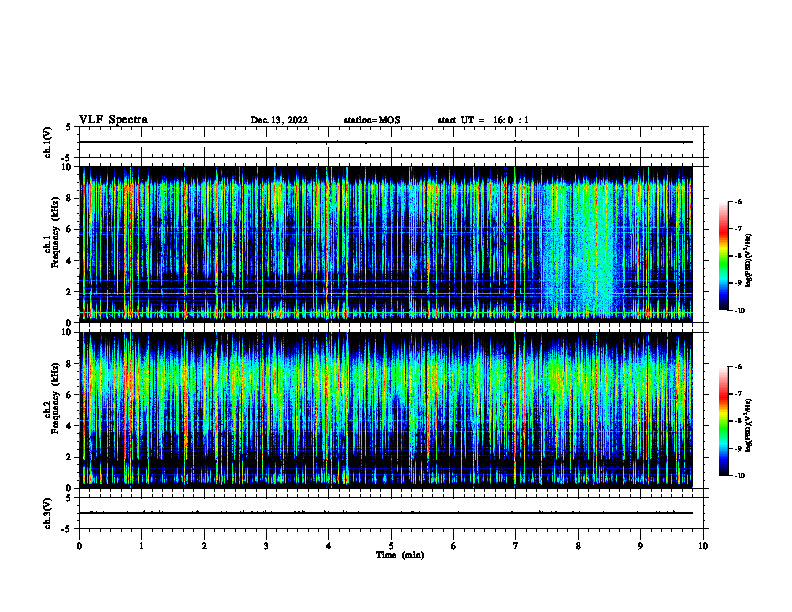Click the "-10" tick on ch.1 color bar

739,311
